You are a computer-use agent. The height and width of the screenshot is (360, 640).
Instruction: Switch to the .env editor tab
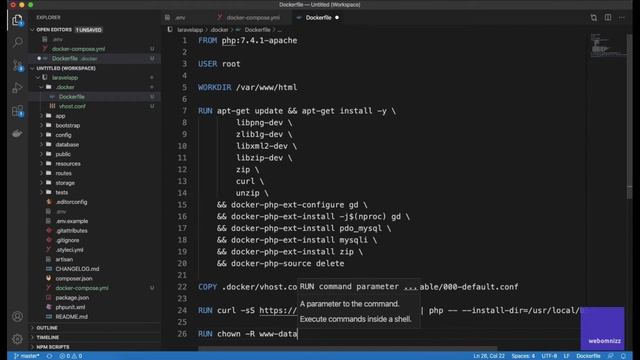click(180, 18)
